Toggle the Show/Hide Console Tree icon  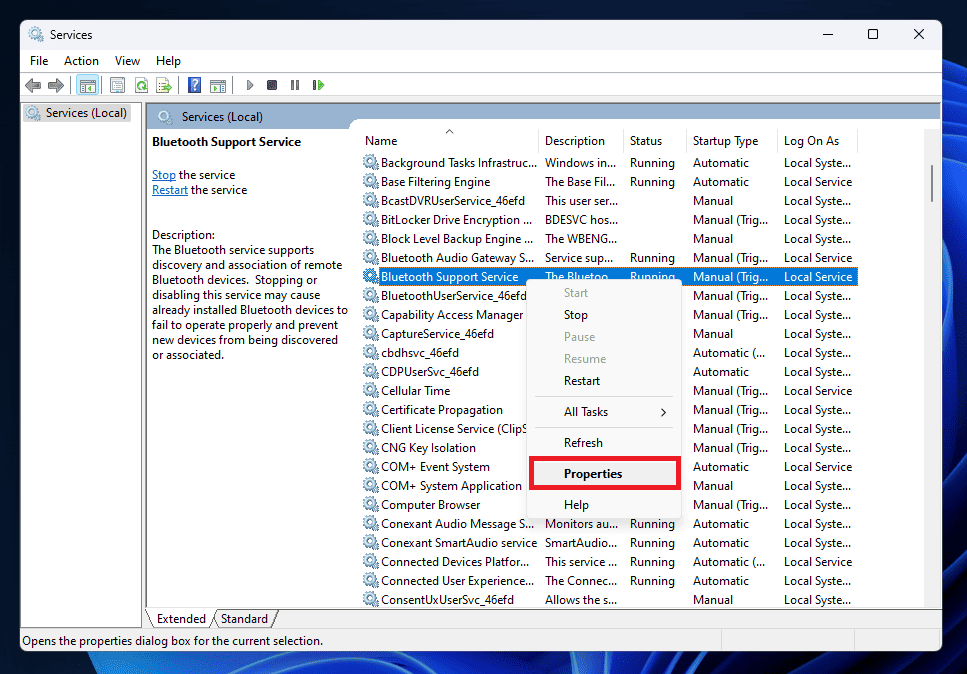click(x=88, y=85)
